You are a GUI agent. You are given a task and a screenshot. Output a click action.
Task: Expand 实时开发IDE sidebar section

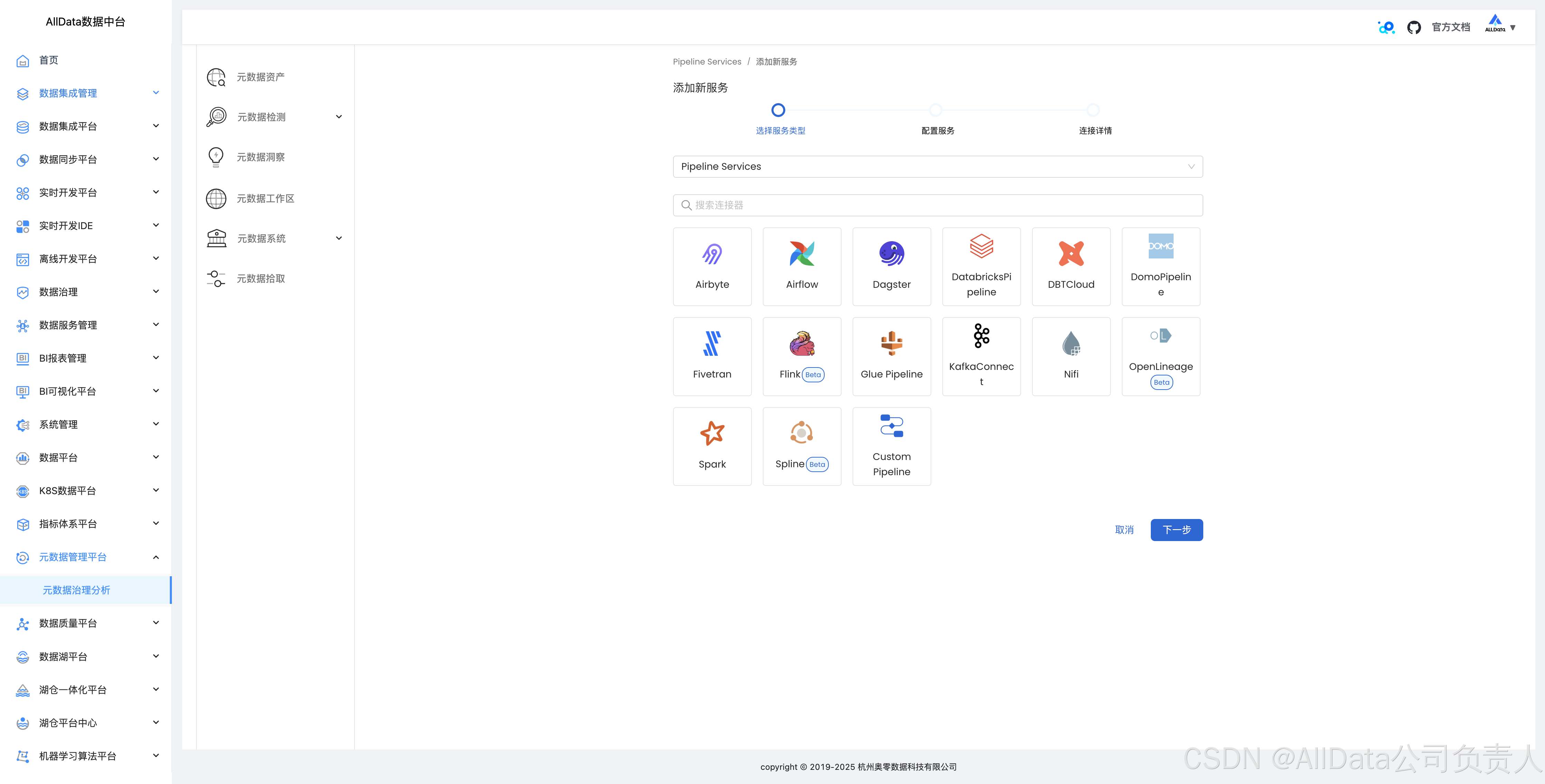86,225
